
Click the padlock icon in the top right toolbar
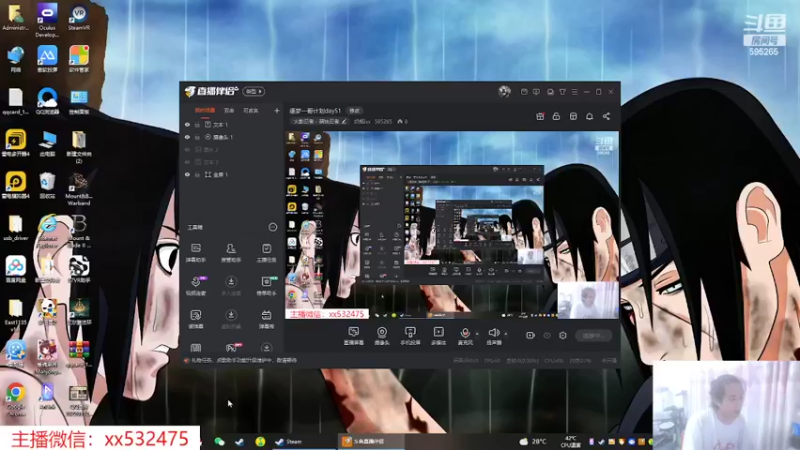tap(556, 116)
